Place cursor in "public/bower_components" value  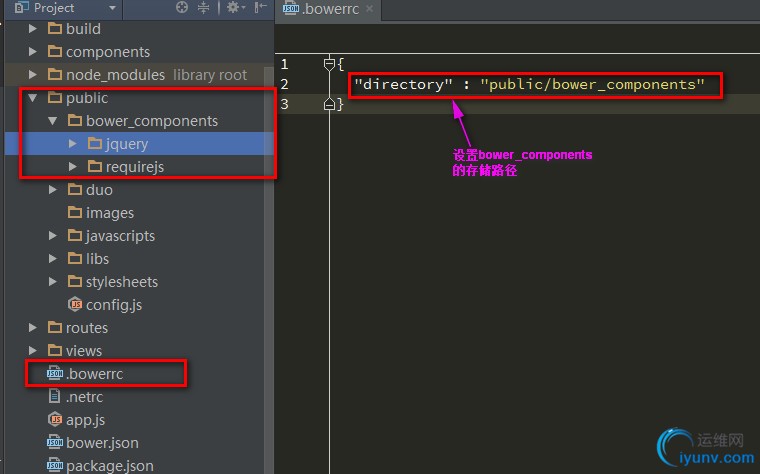click(x=592, y=84)
